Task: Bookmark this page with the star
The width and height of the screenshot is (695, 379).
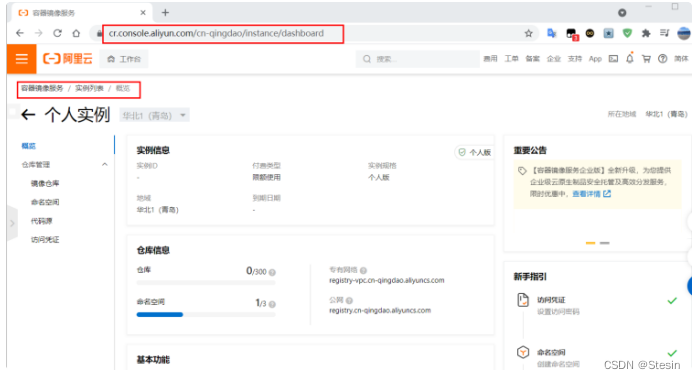Action: (528, 33)
